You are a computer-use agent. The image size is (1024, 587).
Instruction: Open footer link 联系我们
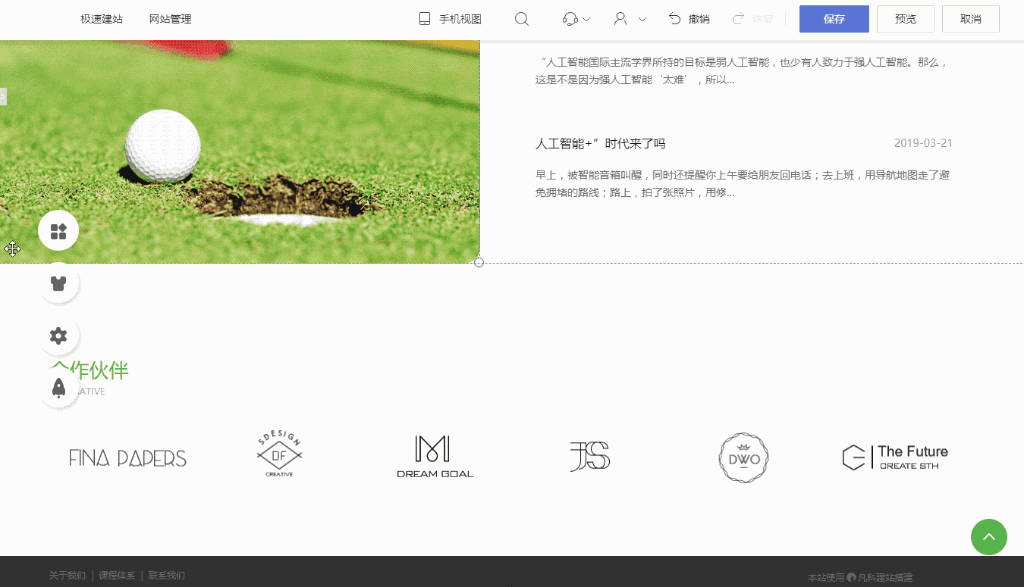click(x=167, y=575)
